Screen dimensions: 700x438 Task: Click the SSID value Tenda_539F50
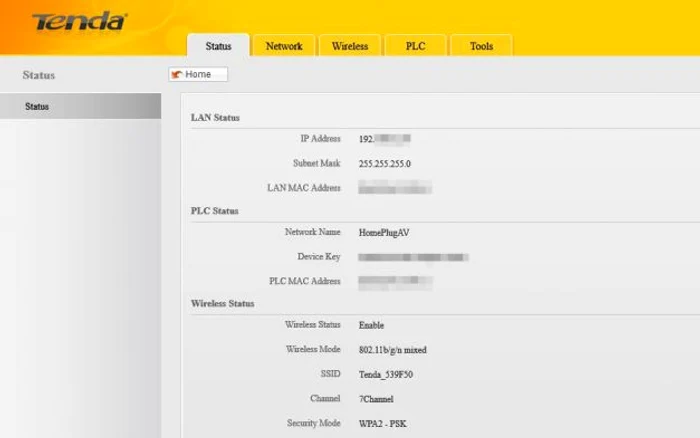[x=386, y=375]
